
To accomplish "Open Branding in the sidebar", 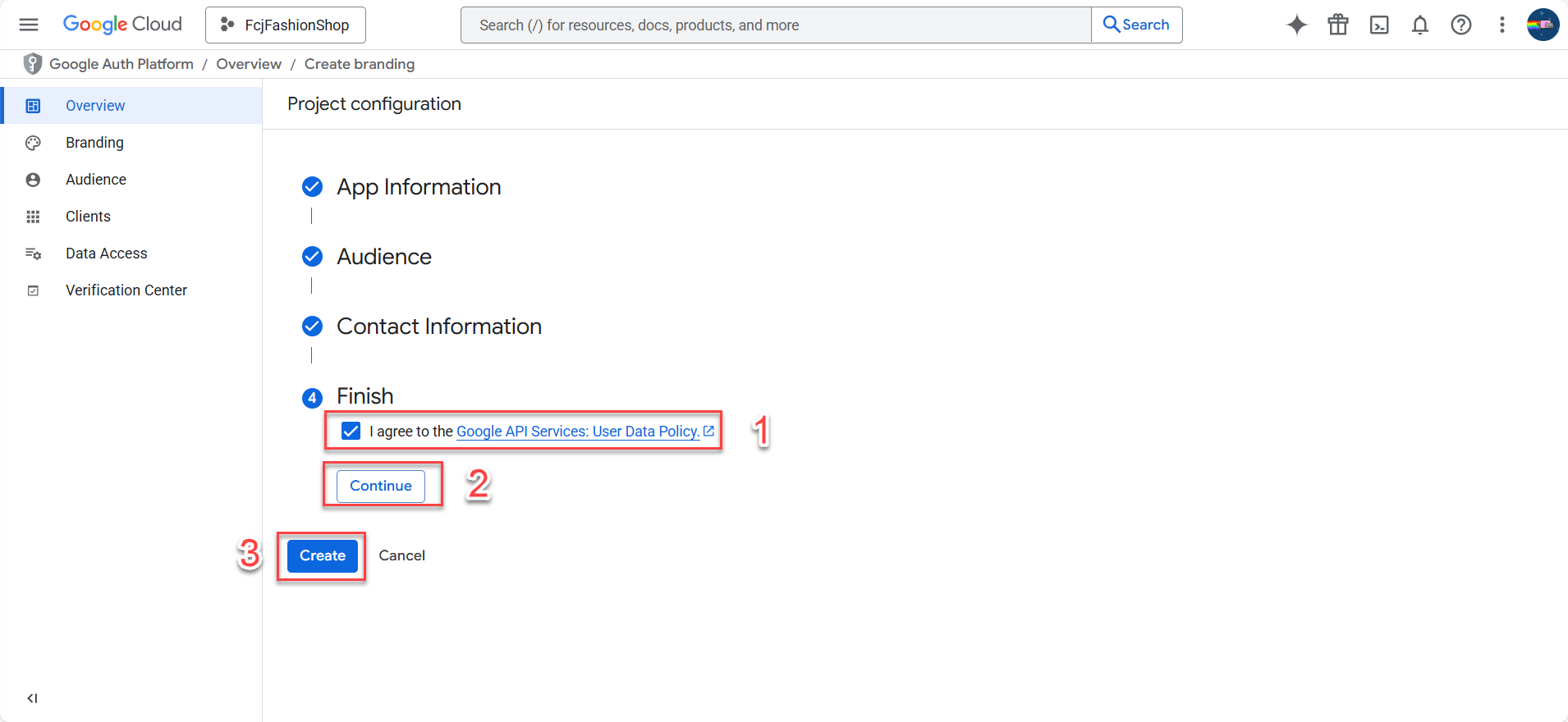I will (131, 143).
